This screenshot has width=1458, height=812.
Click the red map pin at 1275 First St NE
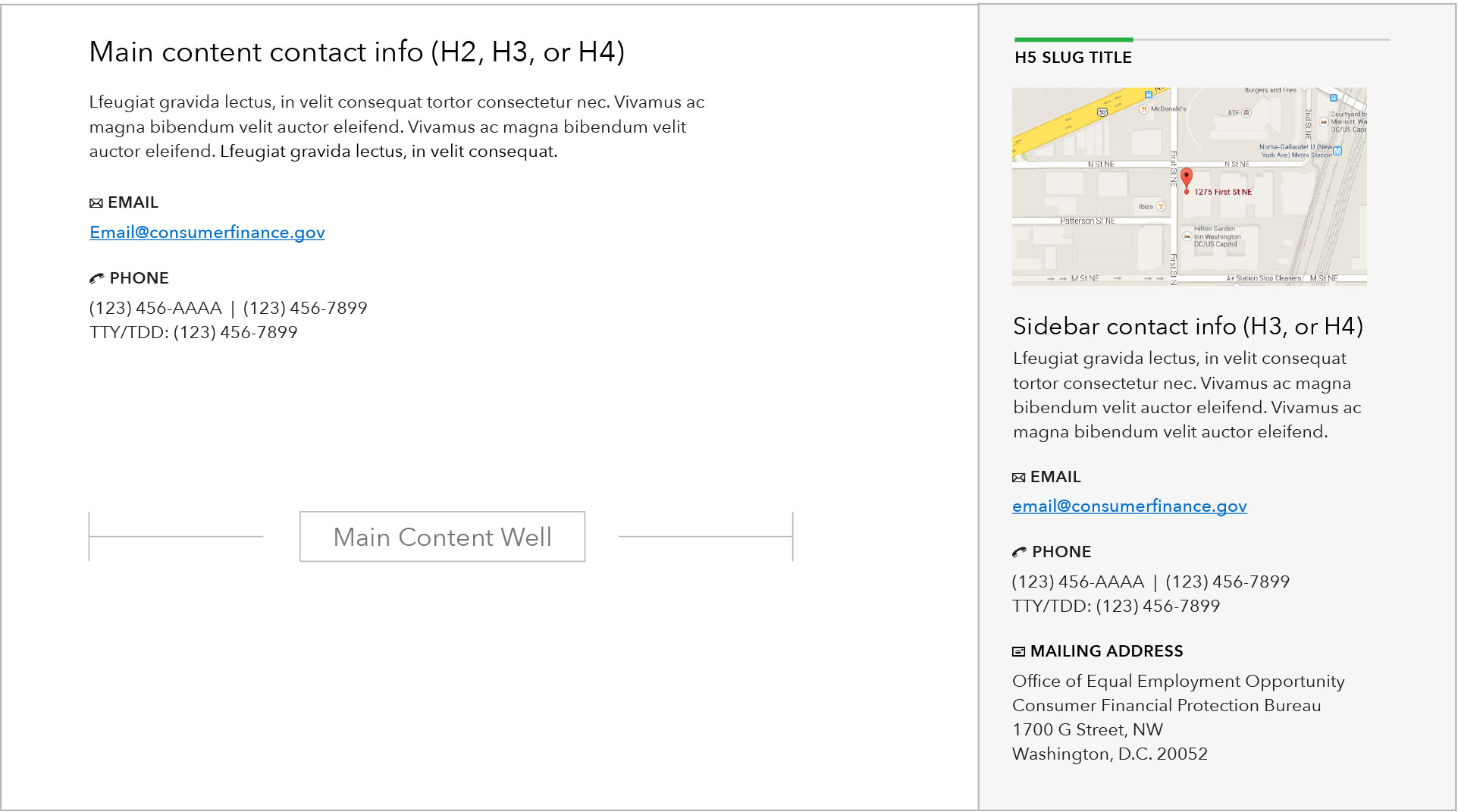tap(1187, 180)
